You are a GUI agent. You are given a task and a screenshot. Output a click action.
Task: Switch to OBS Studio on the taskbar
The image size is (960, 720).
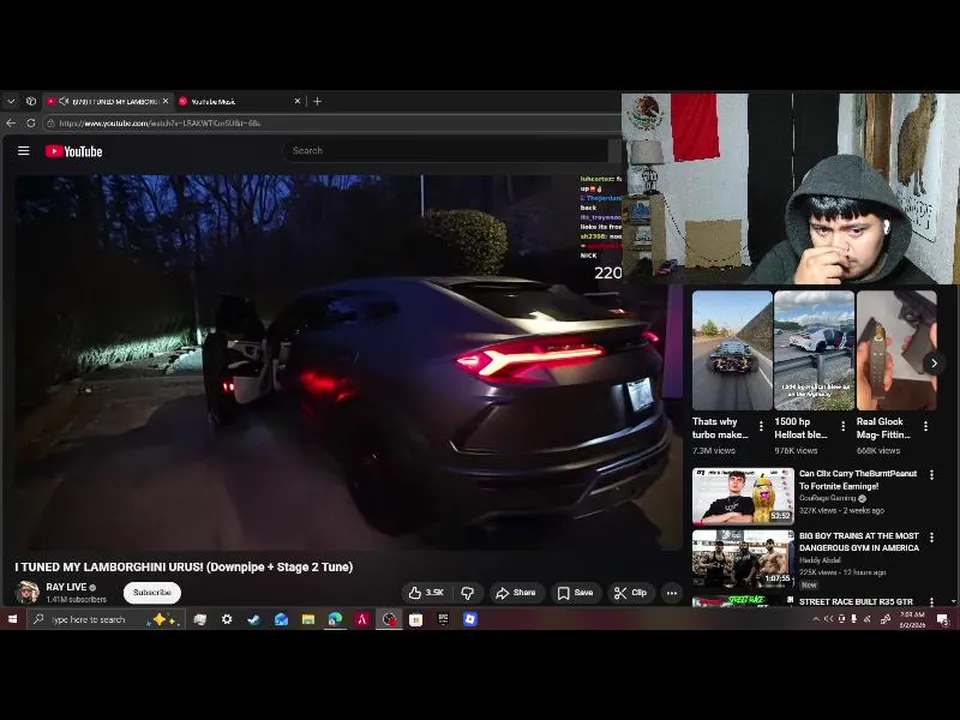click(x=389, y=620)
